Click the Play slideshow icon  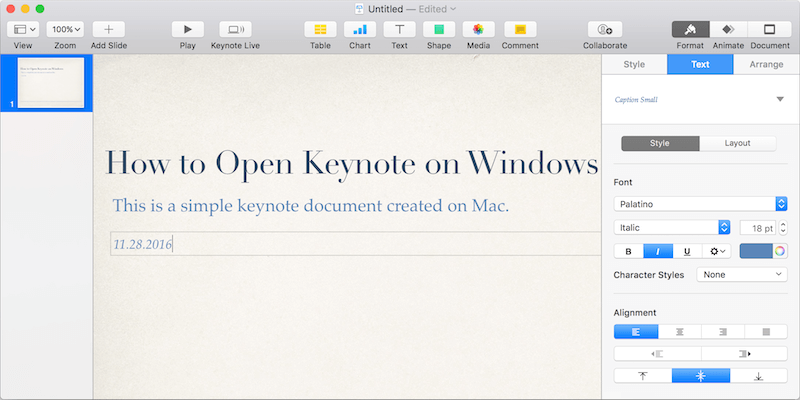[187, 30]
